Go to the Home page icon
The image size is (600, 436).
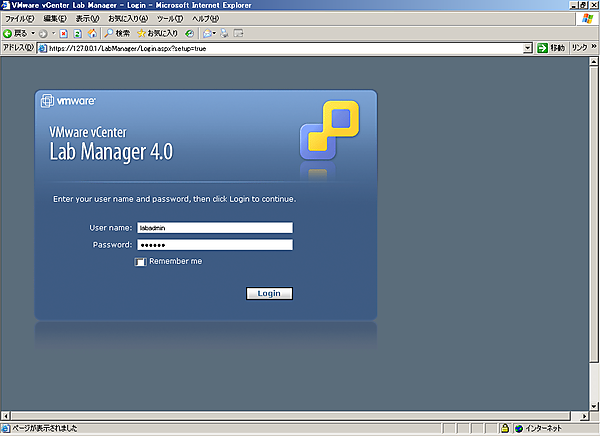93,33
